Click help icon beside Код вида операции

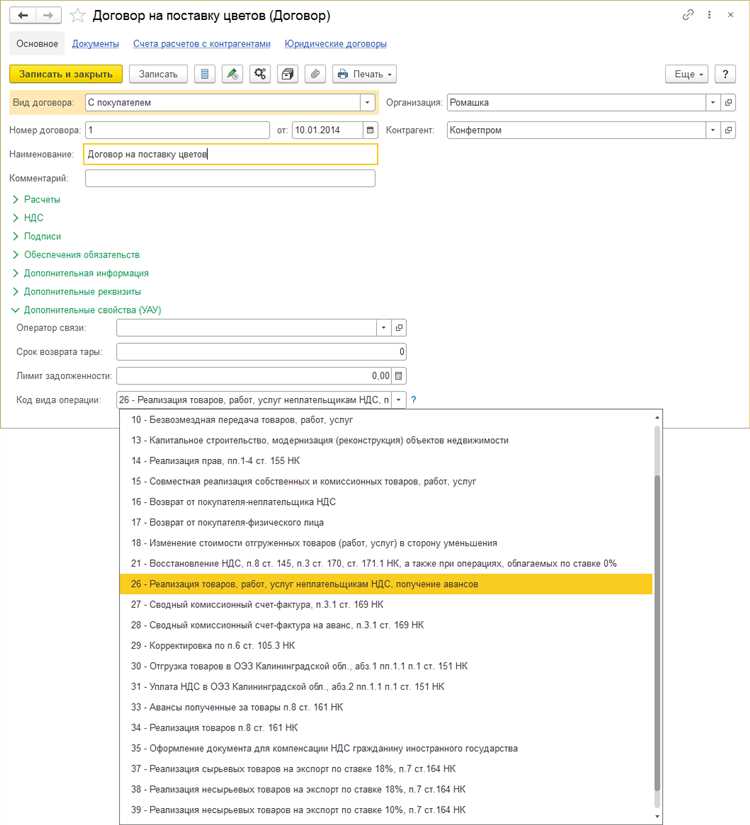point(413,400)
